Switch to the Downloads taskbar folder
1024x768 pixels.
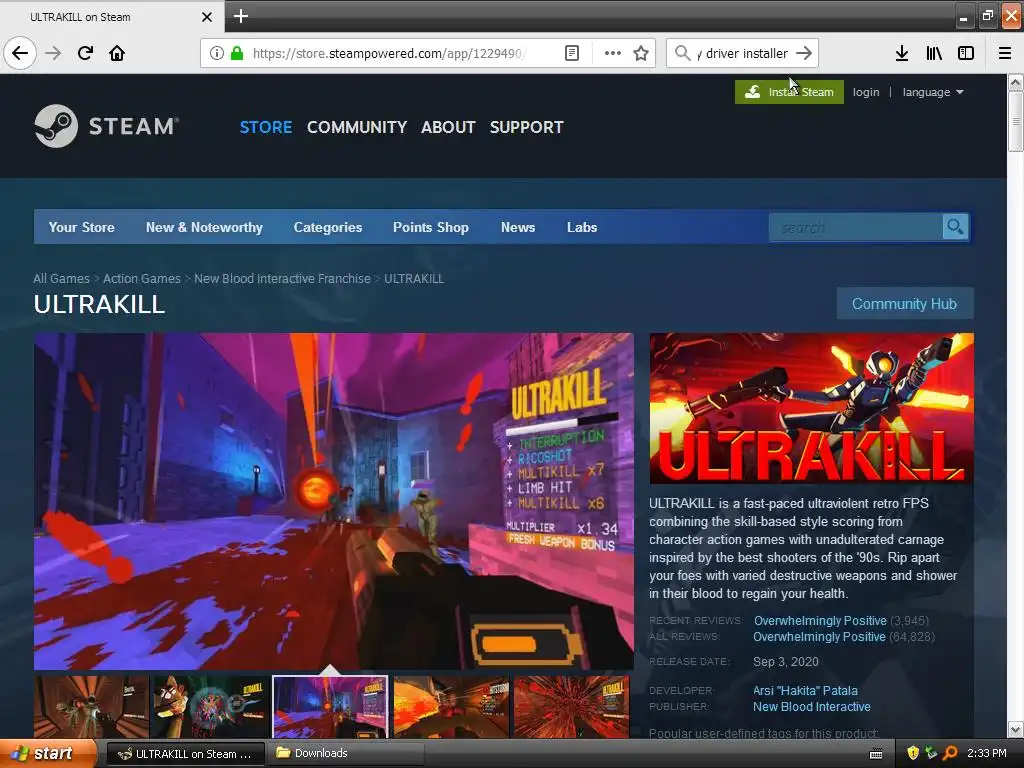click(346, 754)
